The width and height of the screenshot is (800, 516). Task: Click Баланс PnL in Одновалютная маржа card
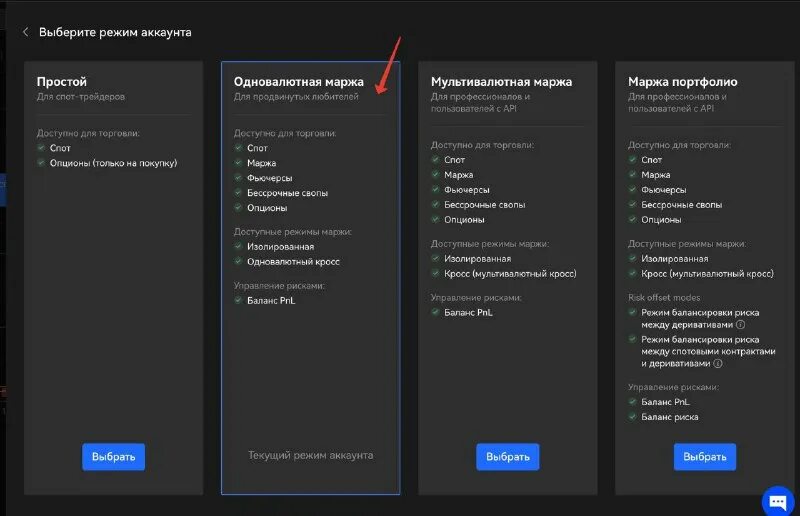point(271,301)
